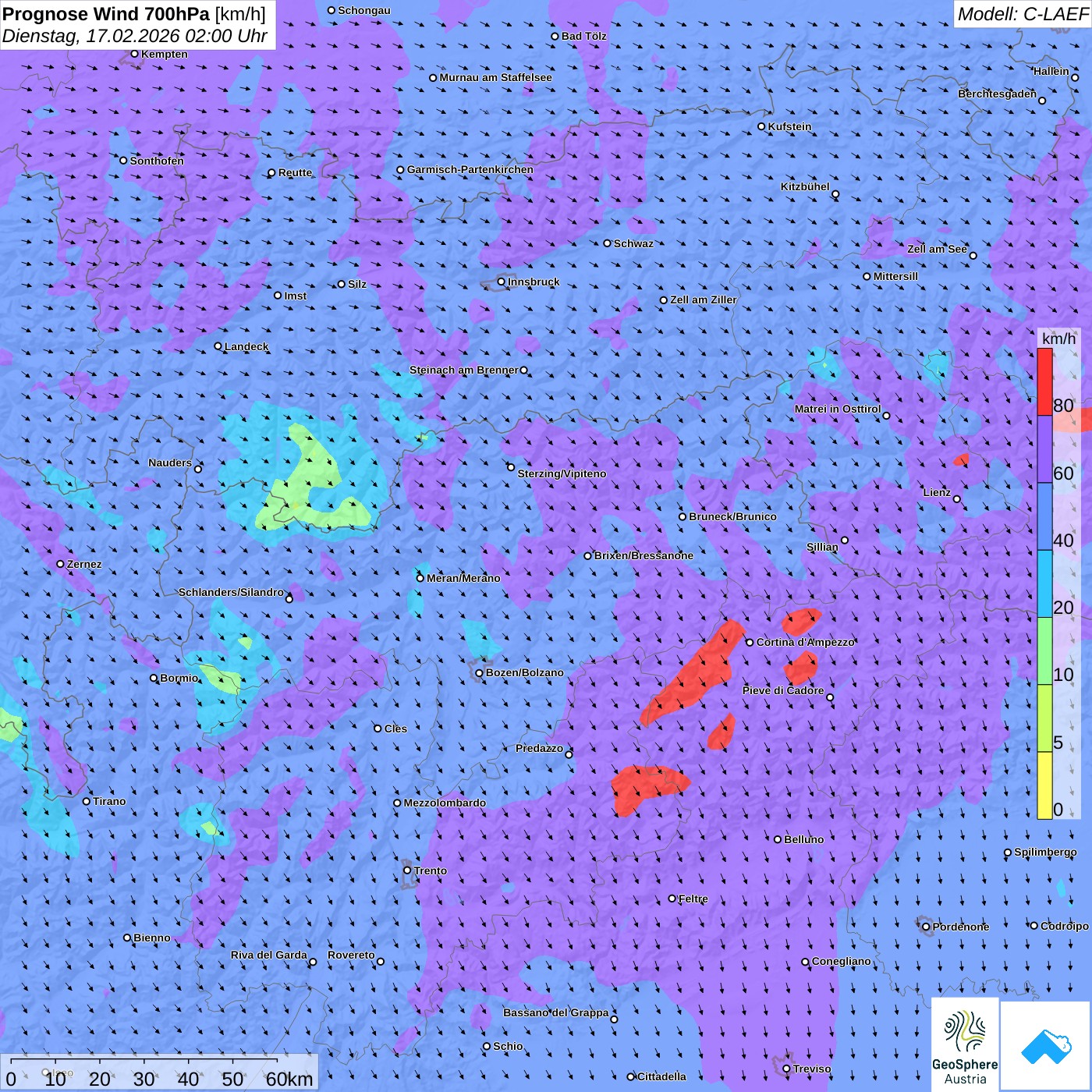1092x1092 pixels.
Task: Click the 'Murnau am Staffelsee' label
Action: point(495,77)
